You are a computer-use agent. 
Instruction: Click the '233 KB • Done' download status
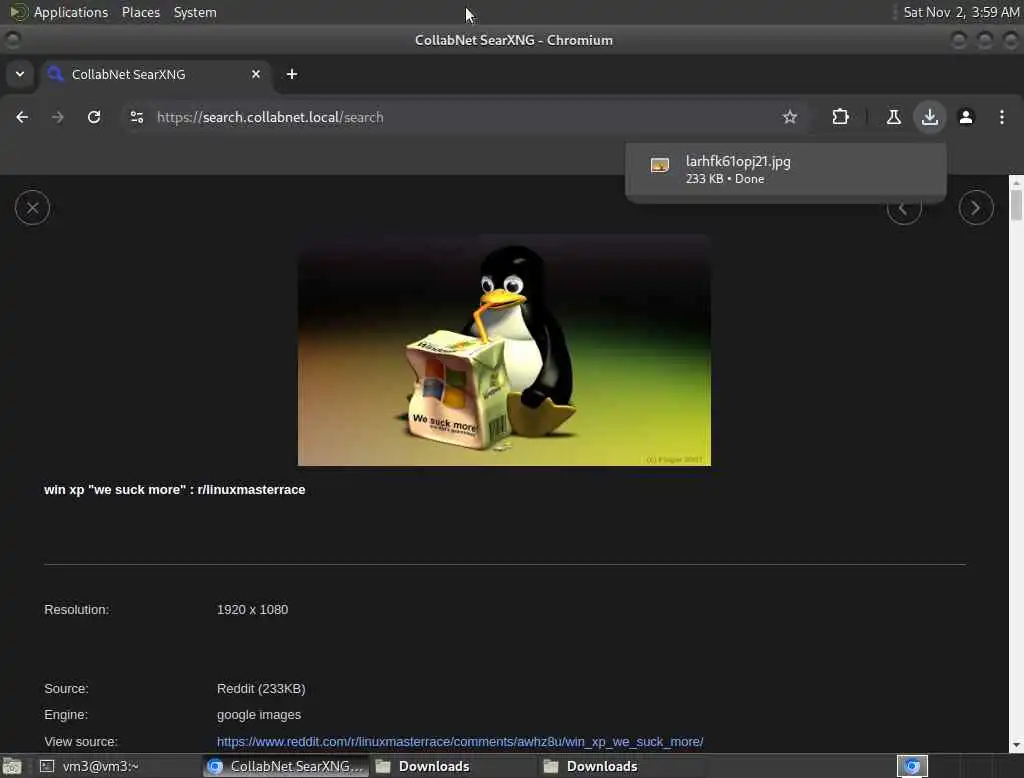[724, 179]
